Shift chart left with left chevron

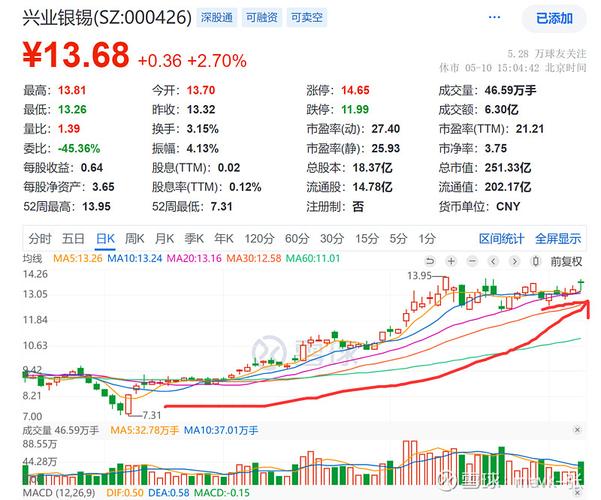(493, 262)
